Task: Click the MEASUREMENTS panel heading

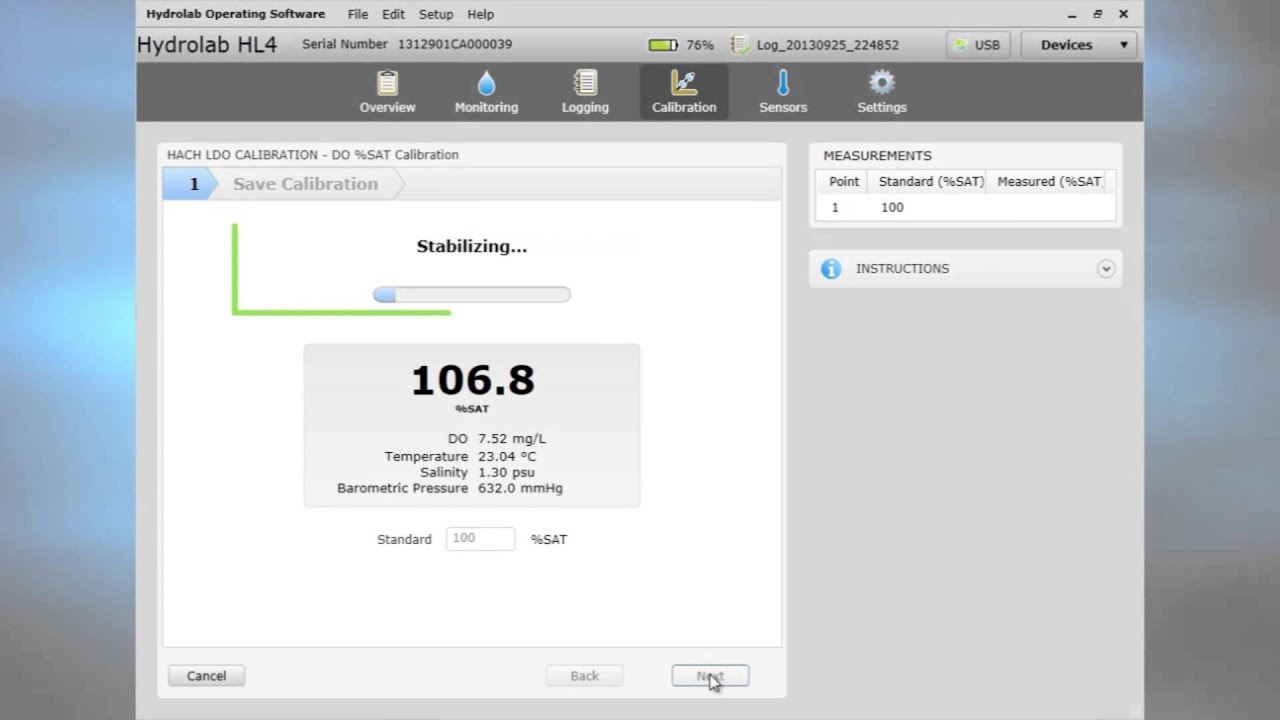Action: 877,156
